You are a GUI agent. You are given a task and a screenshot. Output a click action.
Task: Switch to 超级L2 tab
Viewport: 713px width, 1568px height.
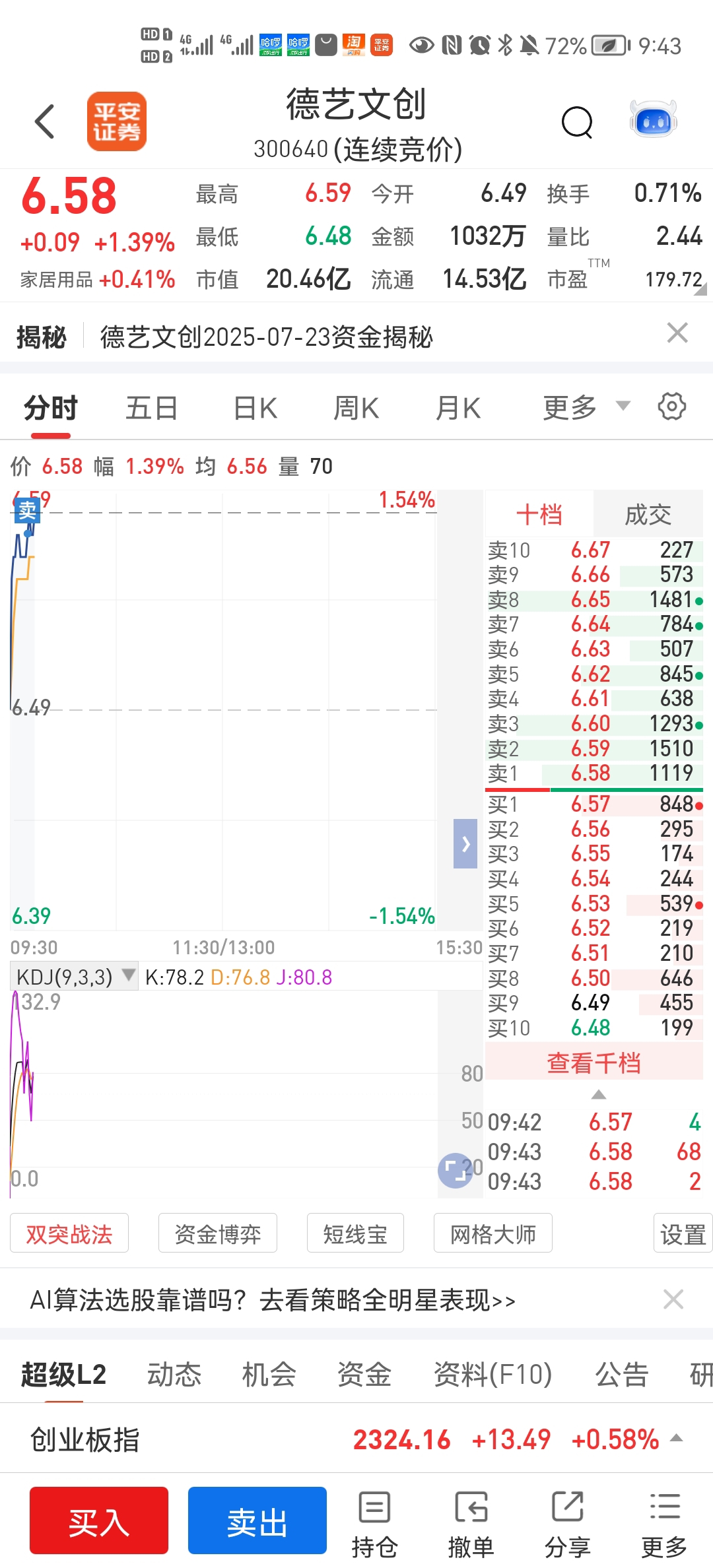[63, 1374]
